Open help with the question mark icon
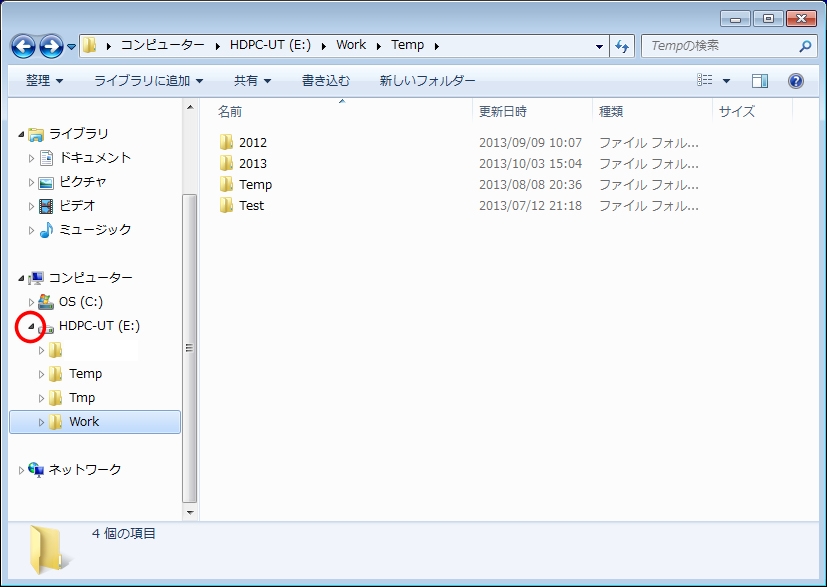Screen dimensions: 827x587 pos(795,81)
